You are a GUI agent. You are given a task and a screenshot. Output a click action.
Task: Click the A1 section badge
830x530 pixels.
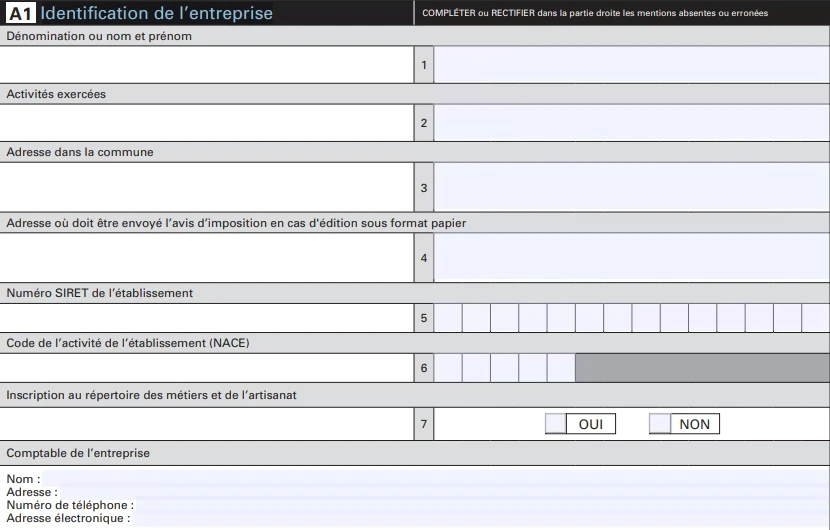[21, 13]
